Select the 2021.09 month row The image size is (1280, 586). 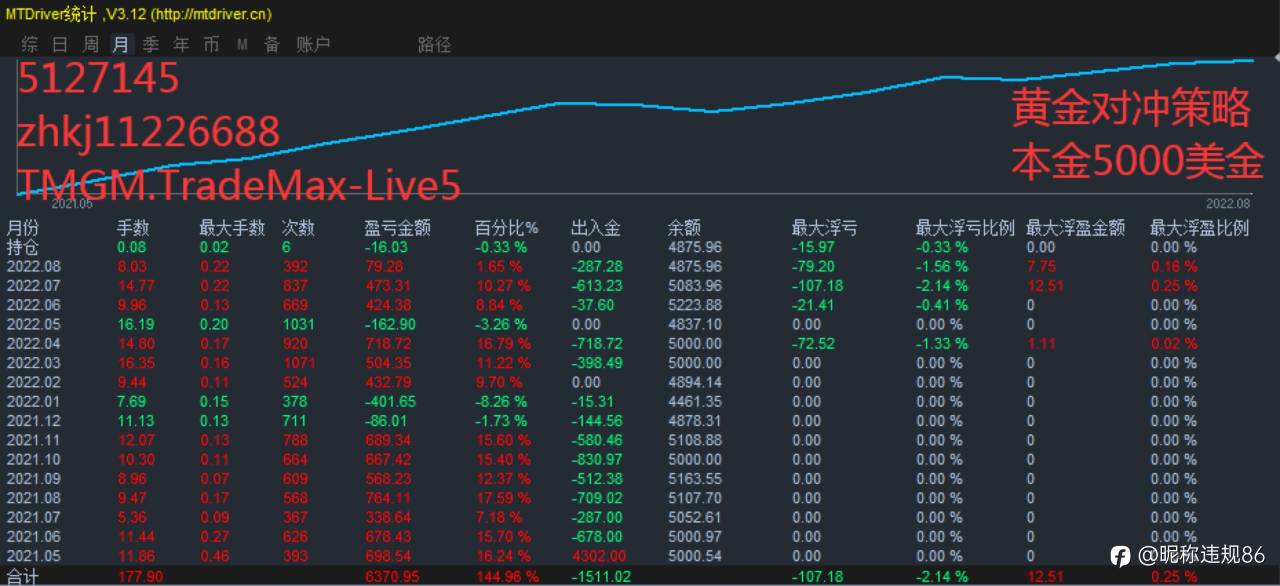pos(640,479)
